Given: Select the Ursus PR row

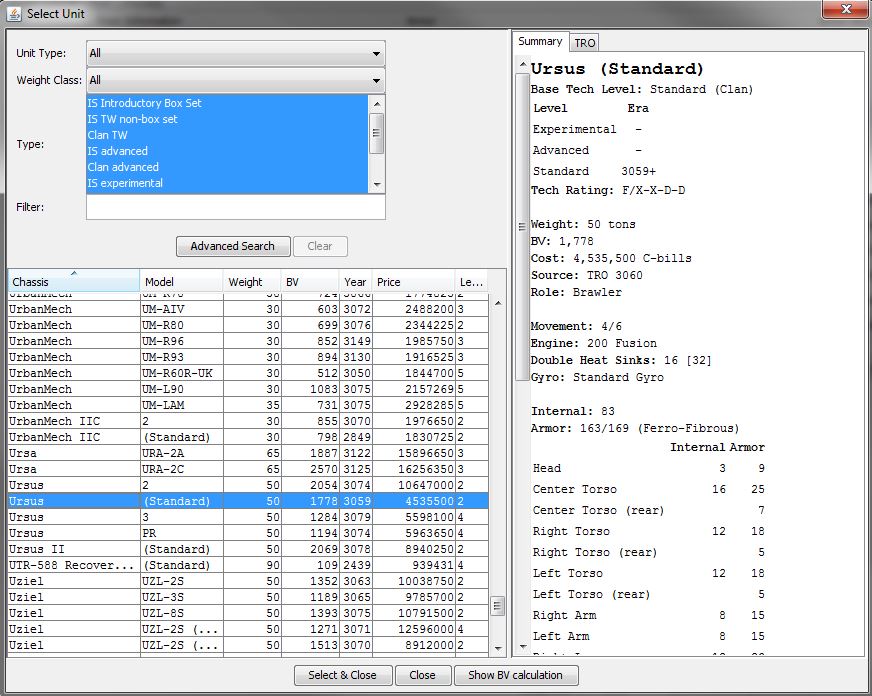Looking at the screenshot, I should pyautogui.click(x=248, y=533).
